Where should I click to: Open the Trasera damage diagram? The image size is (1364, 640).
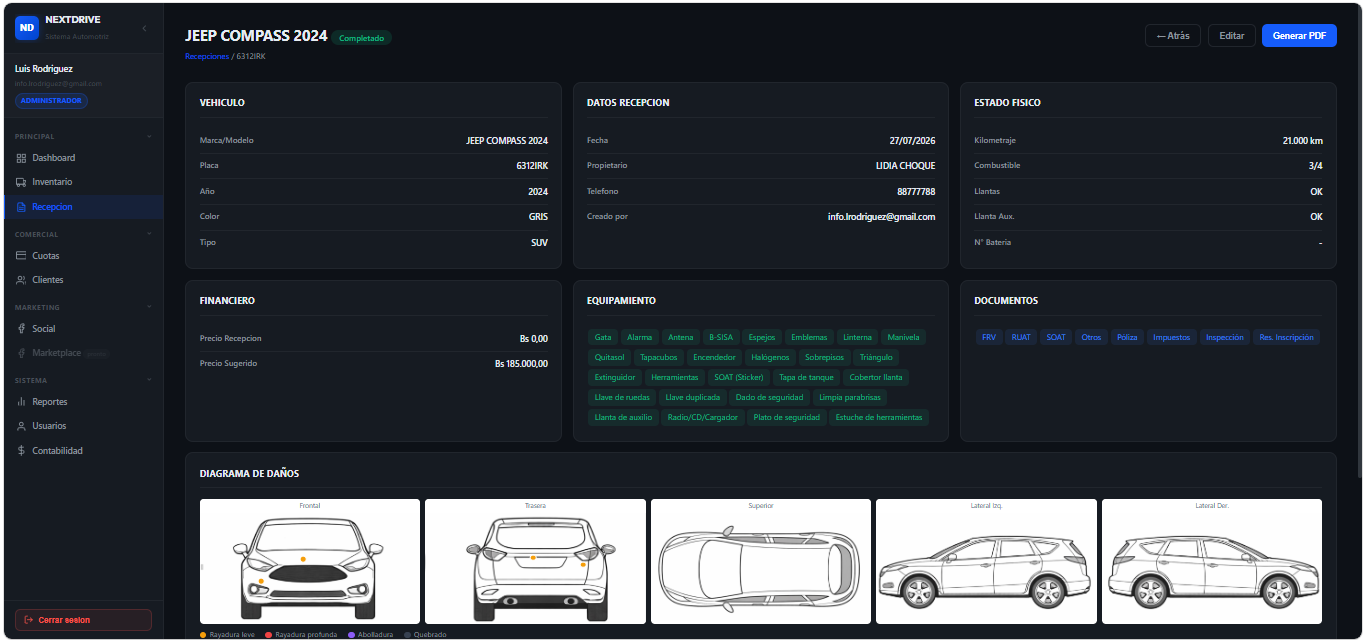(535, 561)
